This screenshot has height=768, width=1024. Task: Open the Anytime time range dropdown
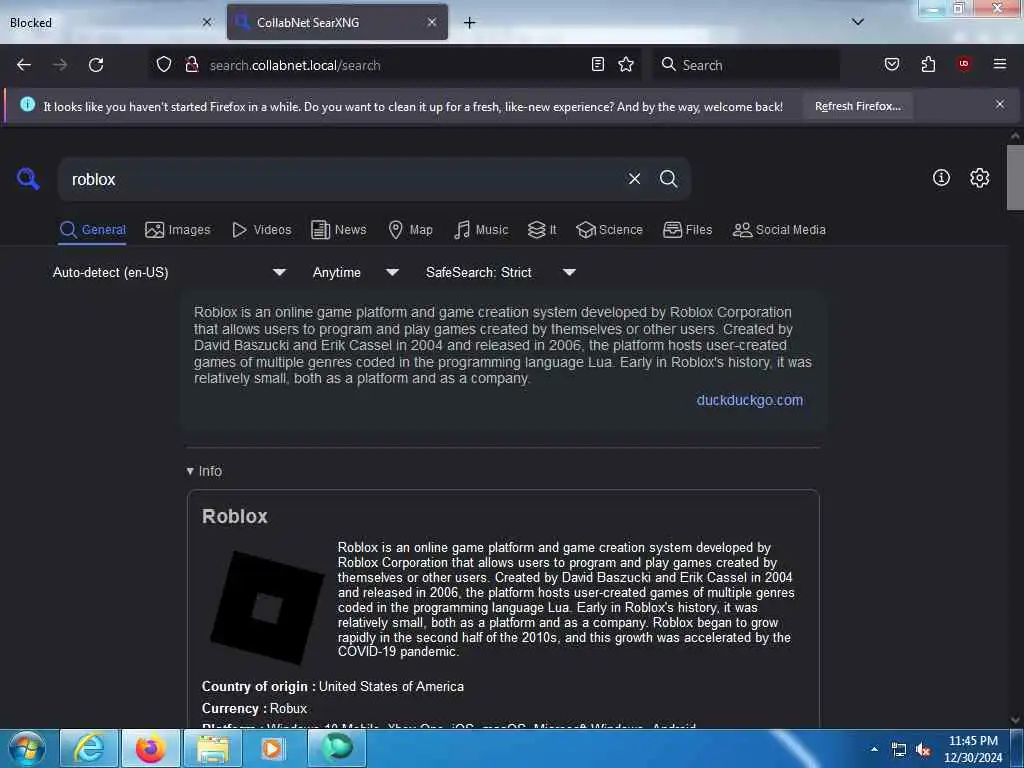(x=355, y=272)
